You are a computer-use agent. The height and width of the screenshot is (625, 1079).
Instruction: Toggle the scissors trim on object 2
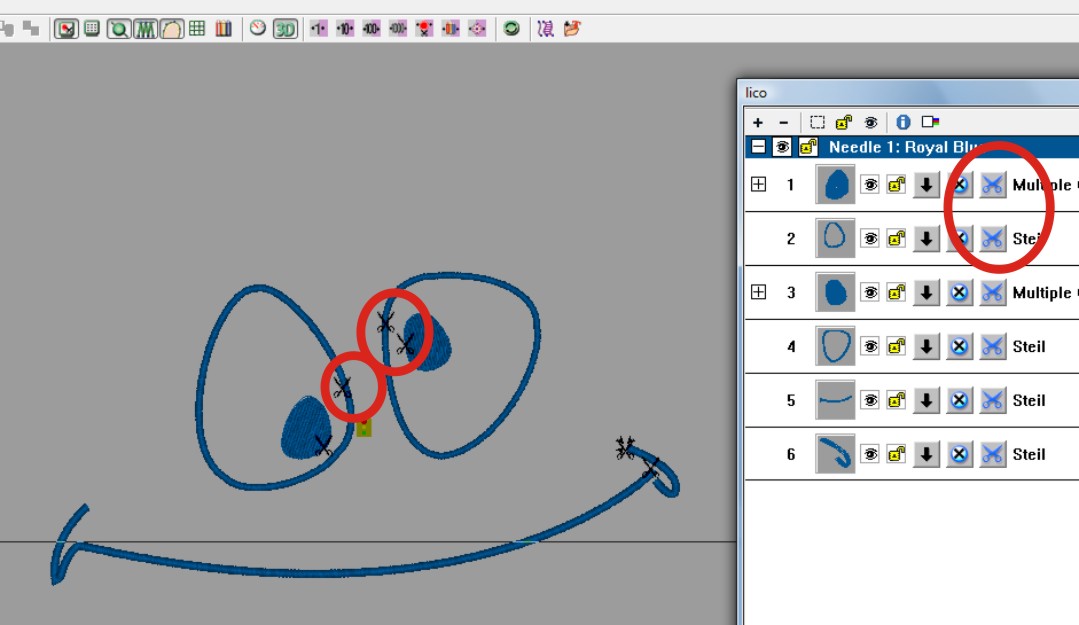pyautogui.click(x=992, y=239)
